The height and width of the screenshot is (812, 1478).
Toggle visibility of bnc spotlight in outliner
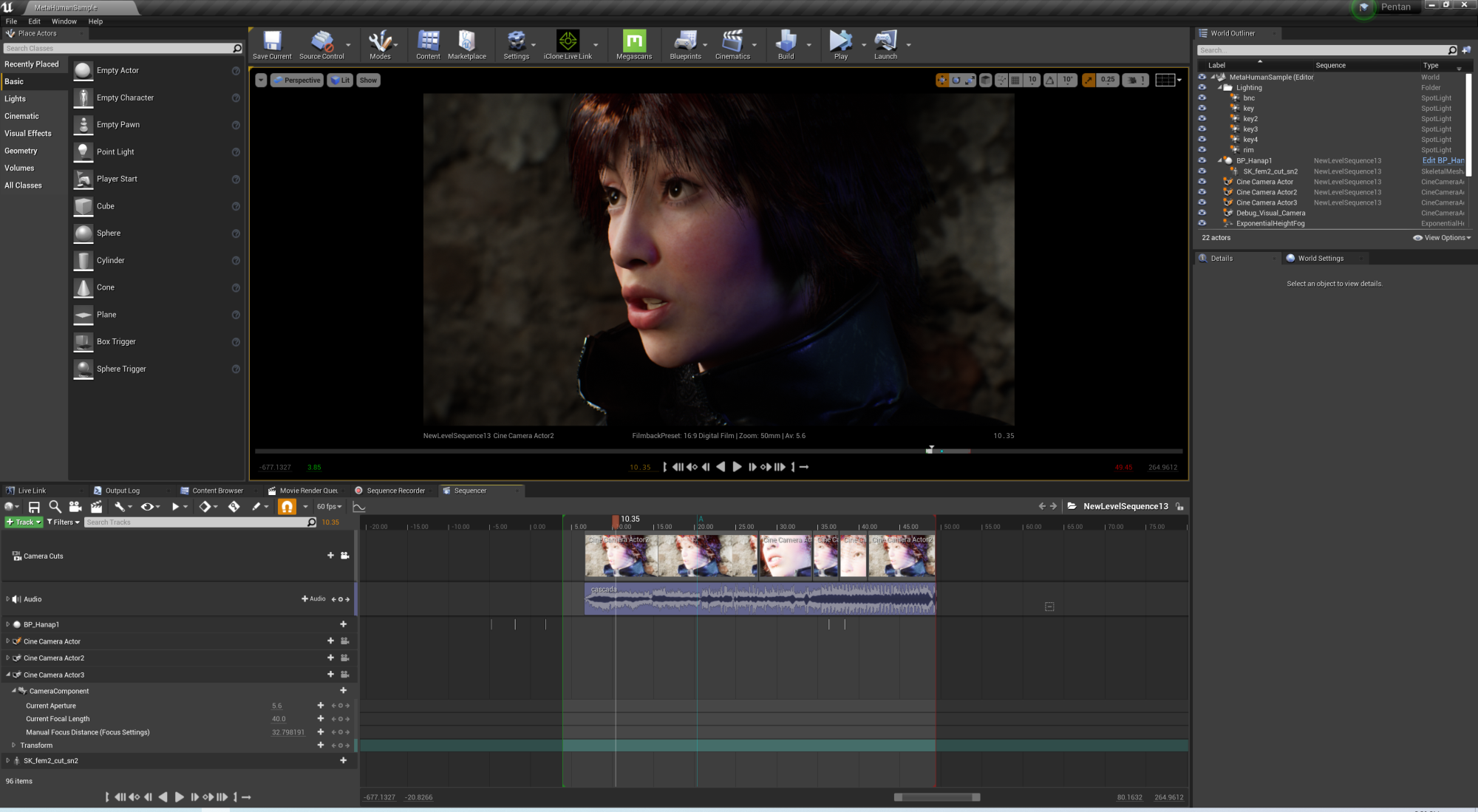pyautogui.click(x=1202, y=98)
